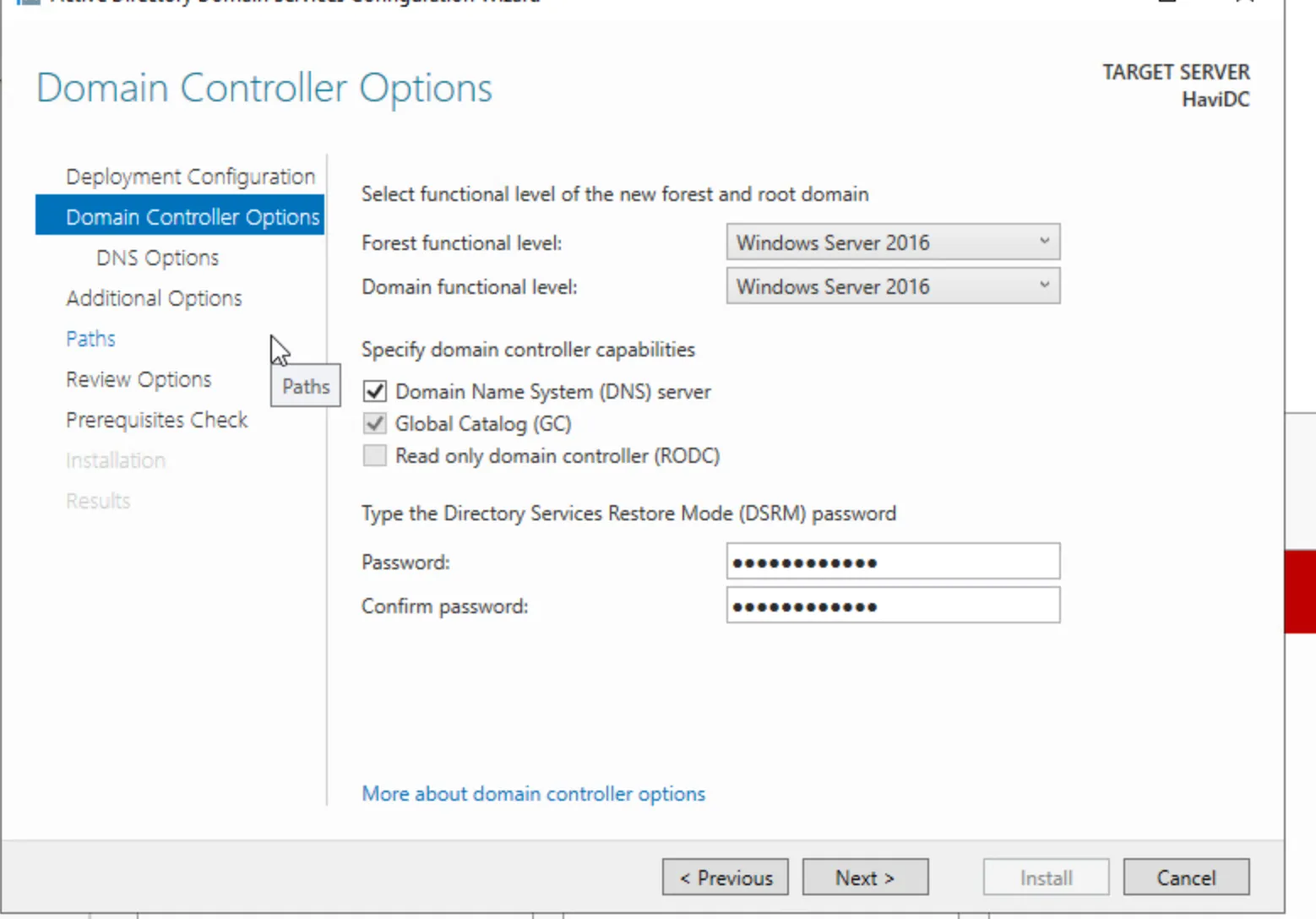The height and width of the screenshot is (919, 1316).
Task: Open Forest functional level dropdown
Action: point(892,242)
